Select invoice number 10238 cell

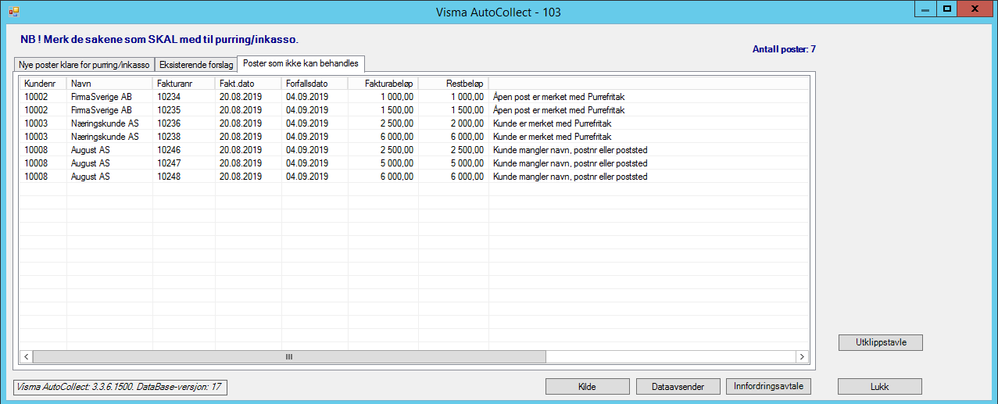(x=169, y=137)
